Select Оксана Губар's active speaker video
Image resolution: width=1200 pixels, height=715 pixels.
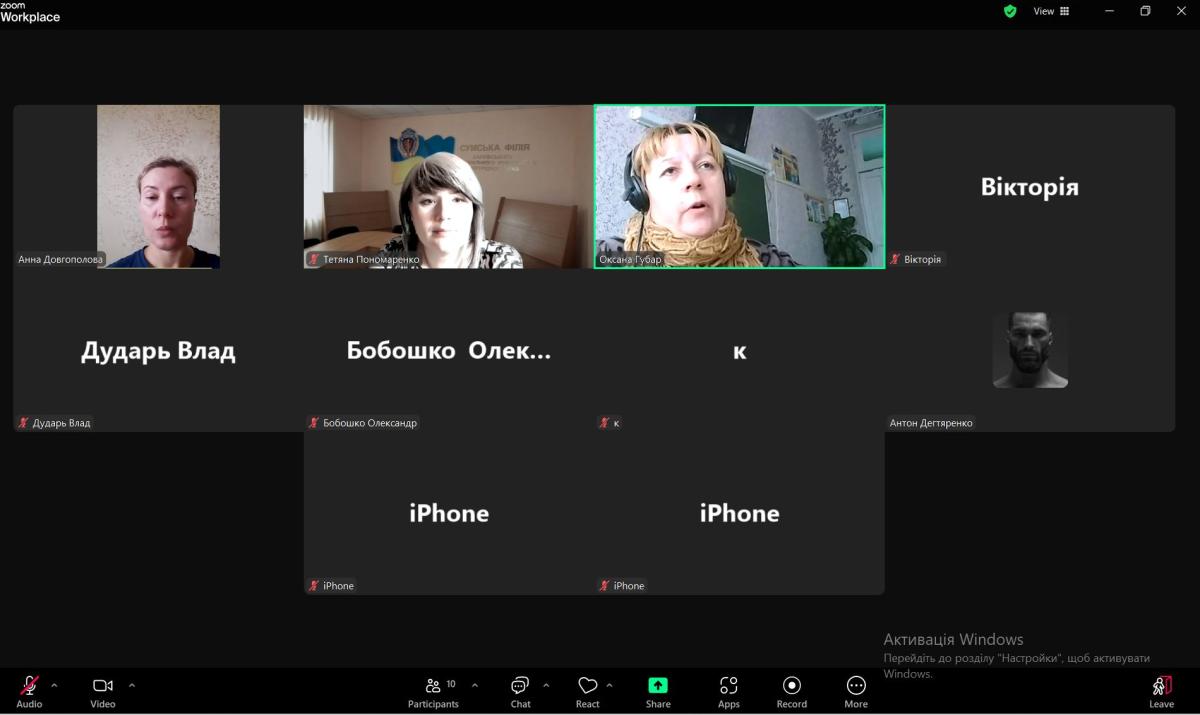point(739,186)
